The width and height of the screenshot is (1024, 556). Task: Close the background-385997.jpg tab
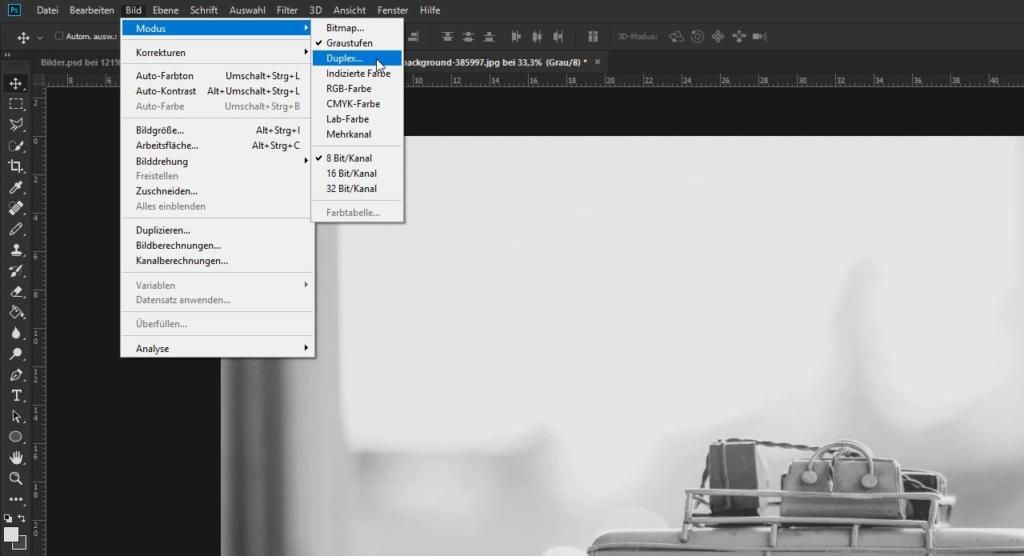(x=597, y=61)
